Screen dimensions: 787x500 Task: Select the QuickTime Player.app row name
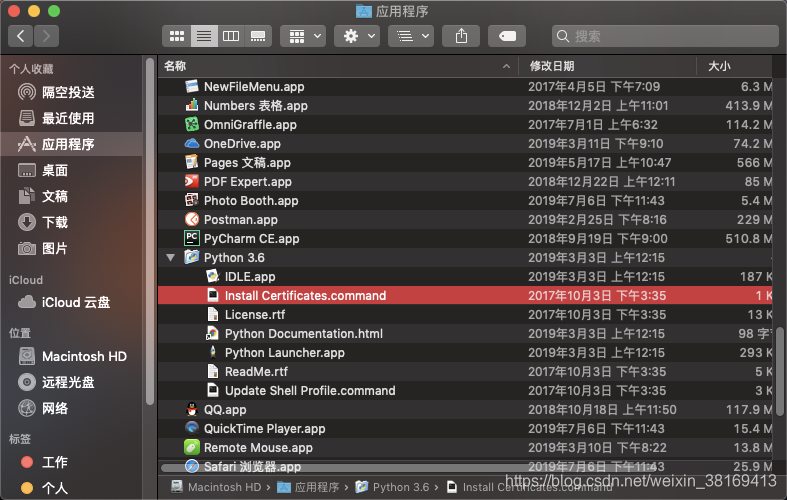point(265,429)
